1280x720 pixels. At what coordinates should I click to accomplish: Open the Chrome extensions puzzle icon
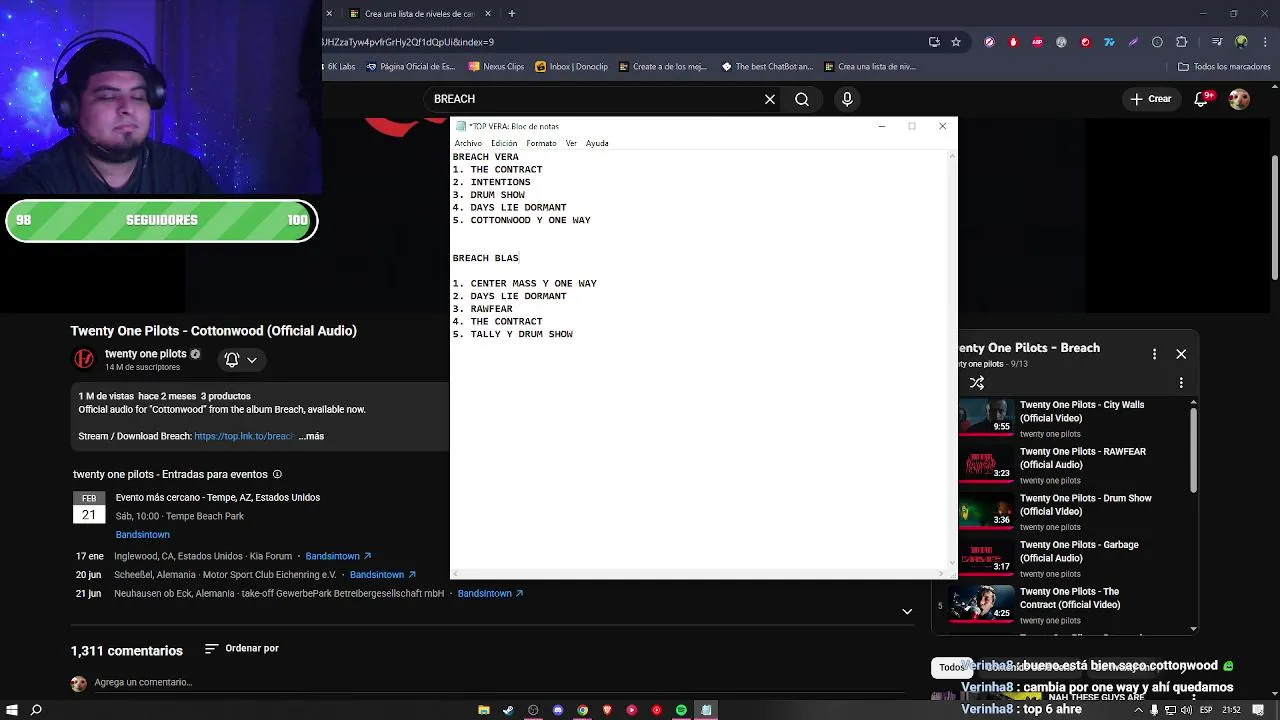[1181, 42]
